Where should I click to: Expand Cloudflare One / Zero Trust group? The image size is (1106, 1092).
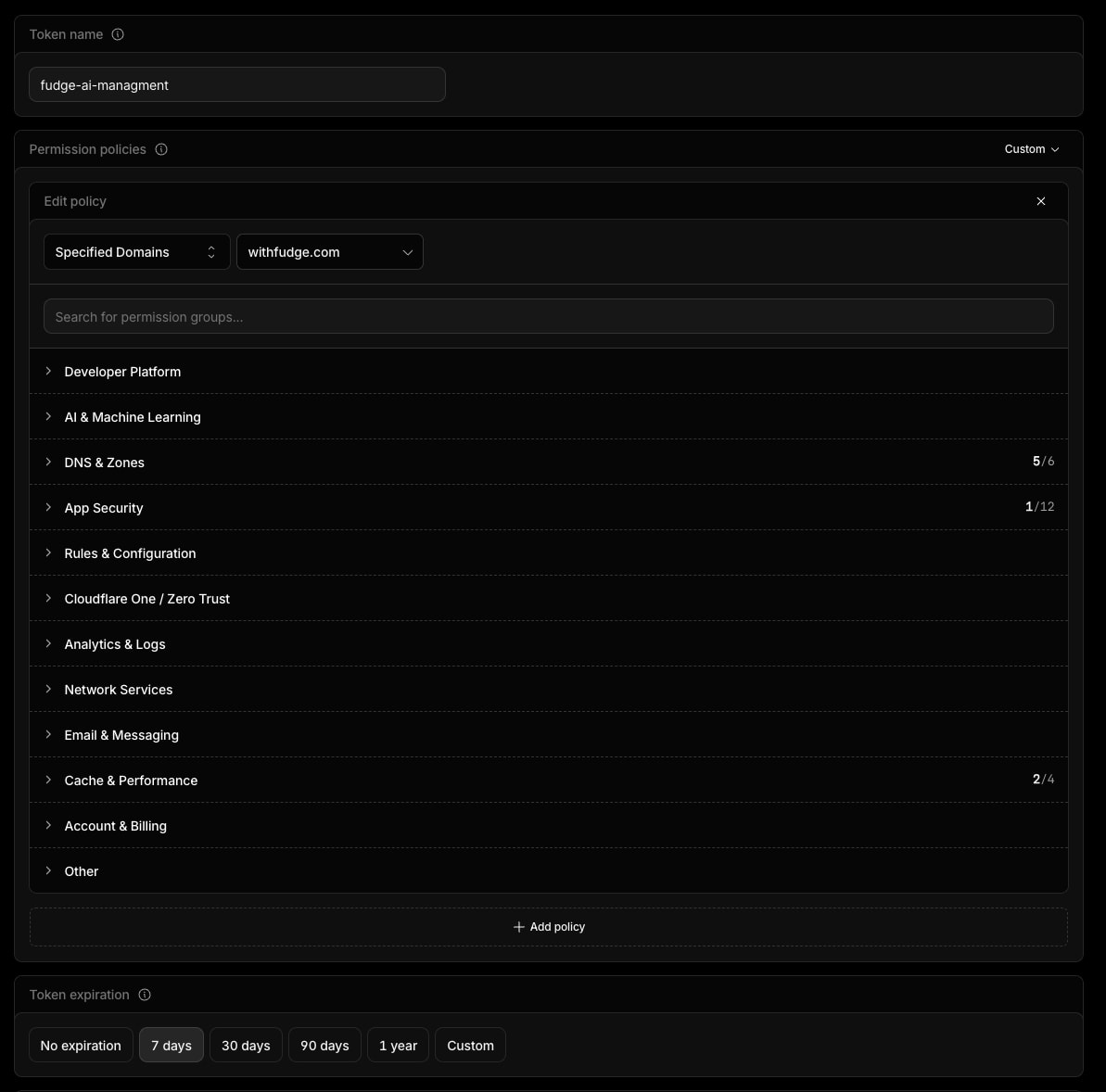(x=549, y=598)
